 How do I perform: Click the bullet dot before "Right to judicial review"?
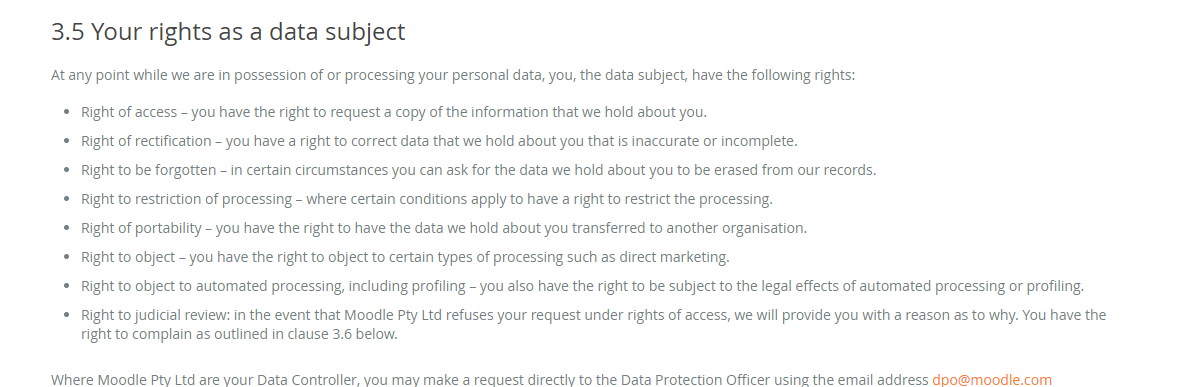pos(67,315)
